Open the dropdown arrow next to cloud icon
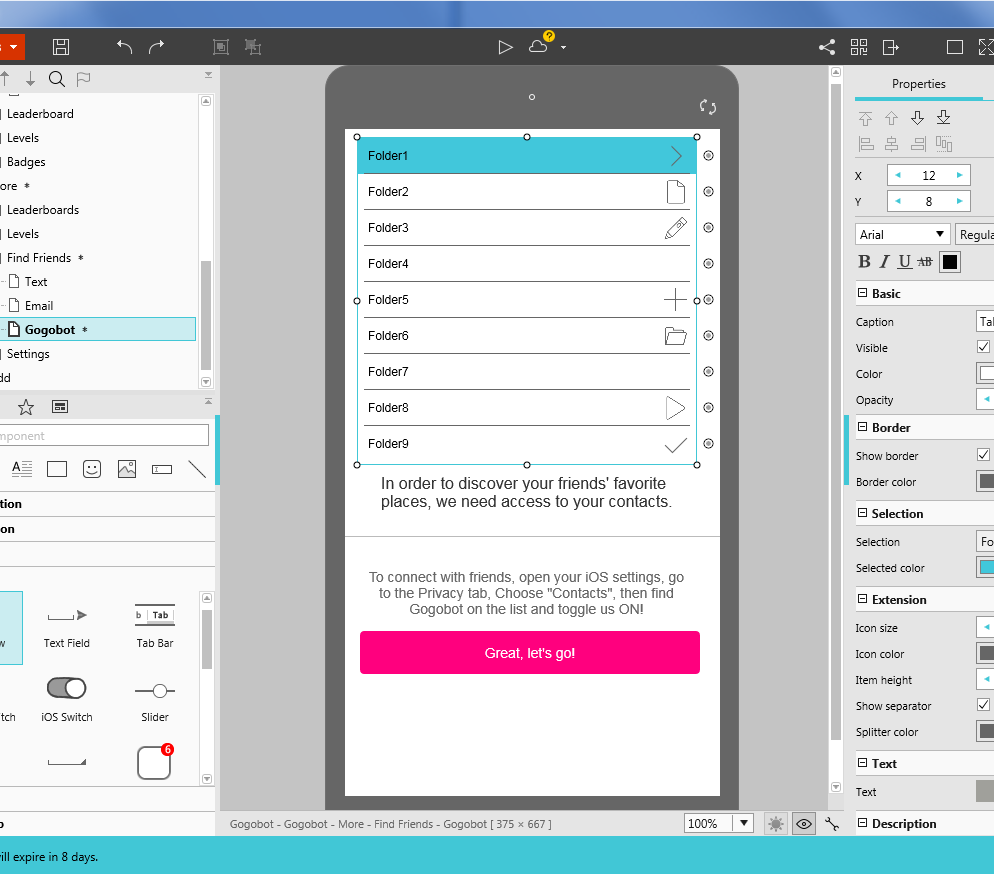This screenshot has width=994, height=874. click(563, 48)
